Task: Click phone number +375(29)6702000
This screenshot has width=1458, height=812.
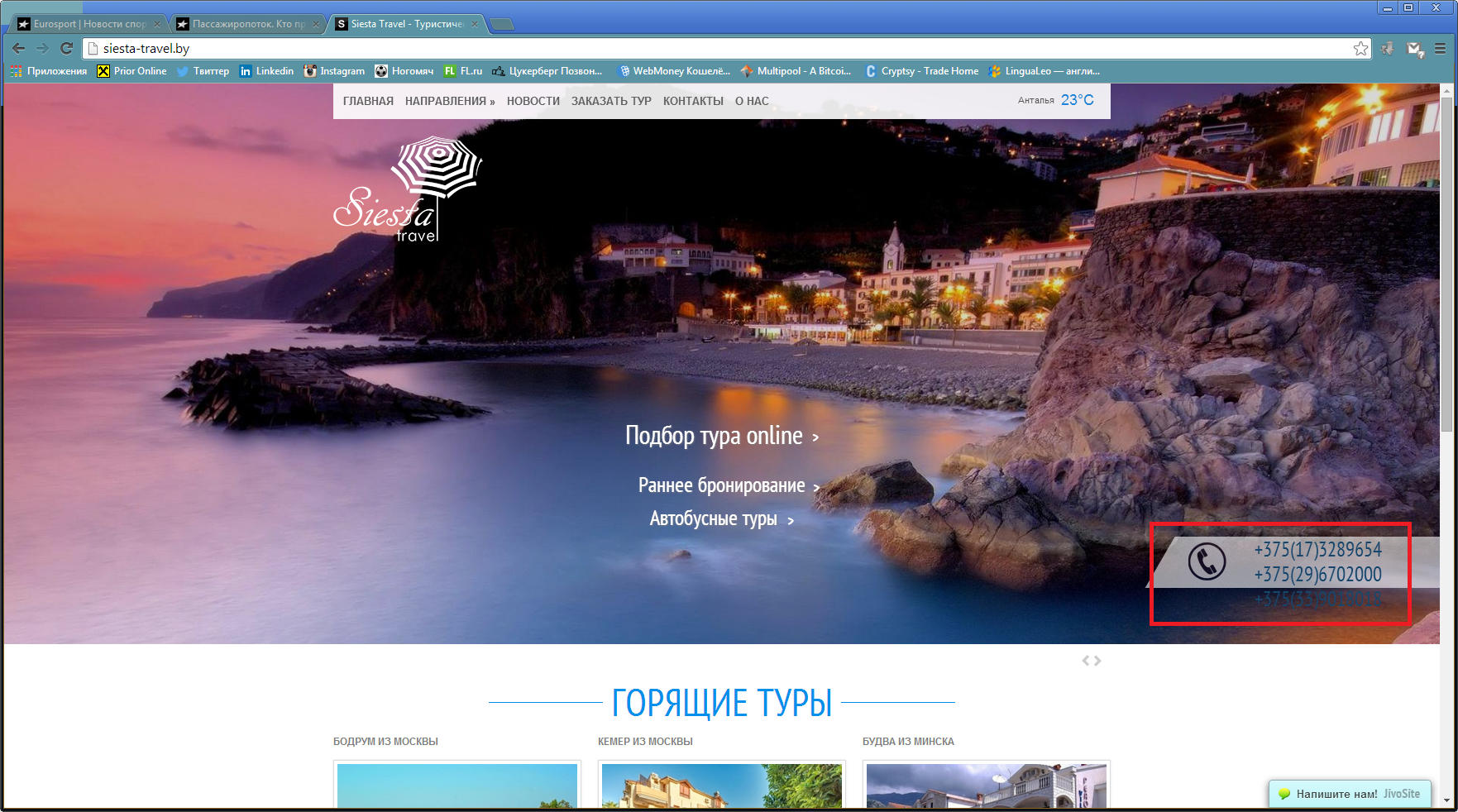Action: tap(1317, 575)
